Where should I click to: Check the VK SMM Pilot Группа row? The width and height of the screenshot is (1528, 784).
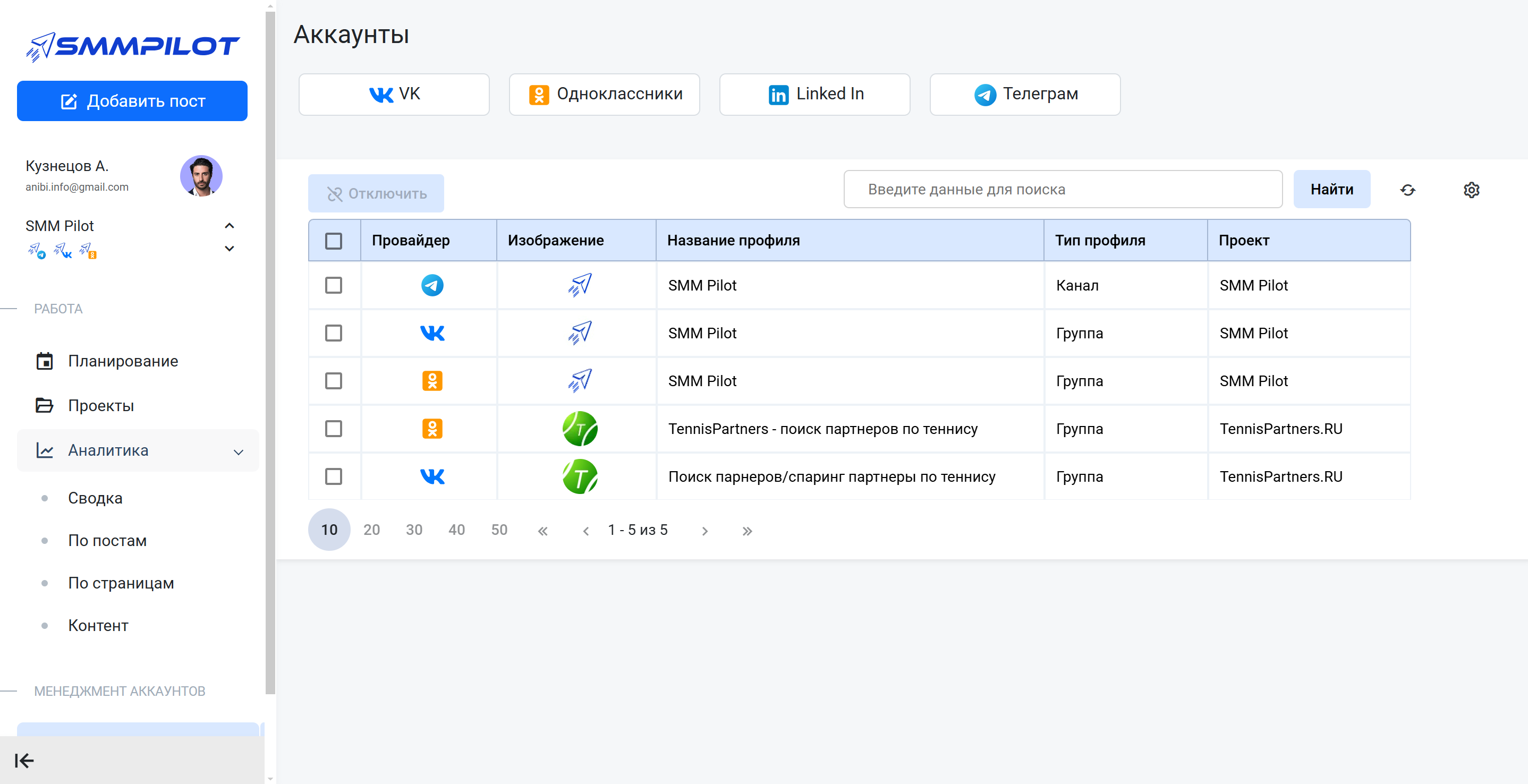[334, 333]
